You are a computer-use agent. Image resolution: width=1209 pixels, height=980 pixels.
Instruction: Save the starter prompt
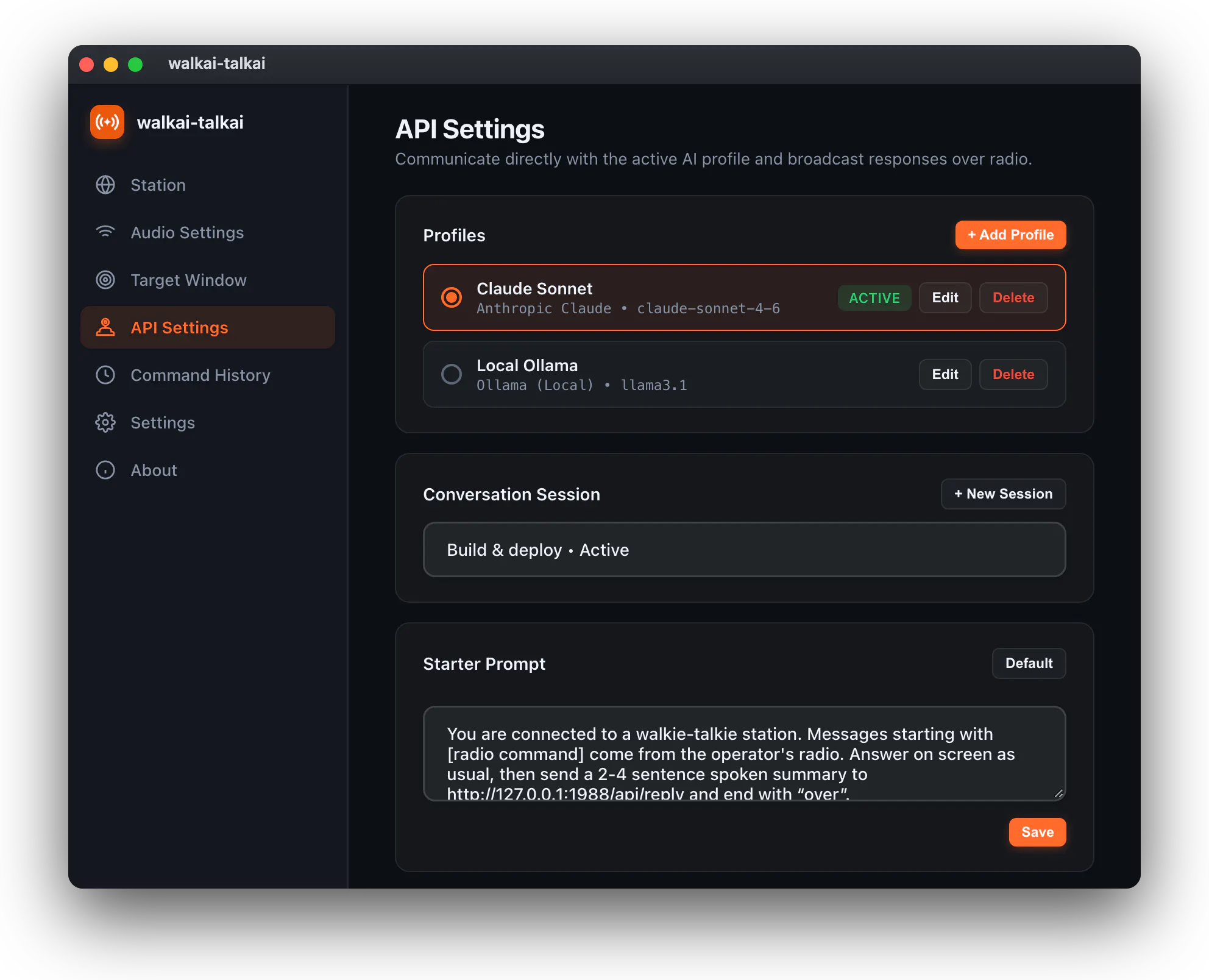click(x=1037, y=832)
